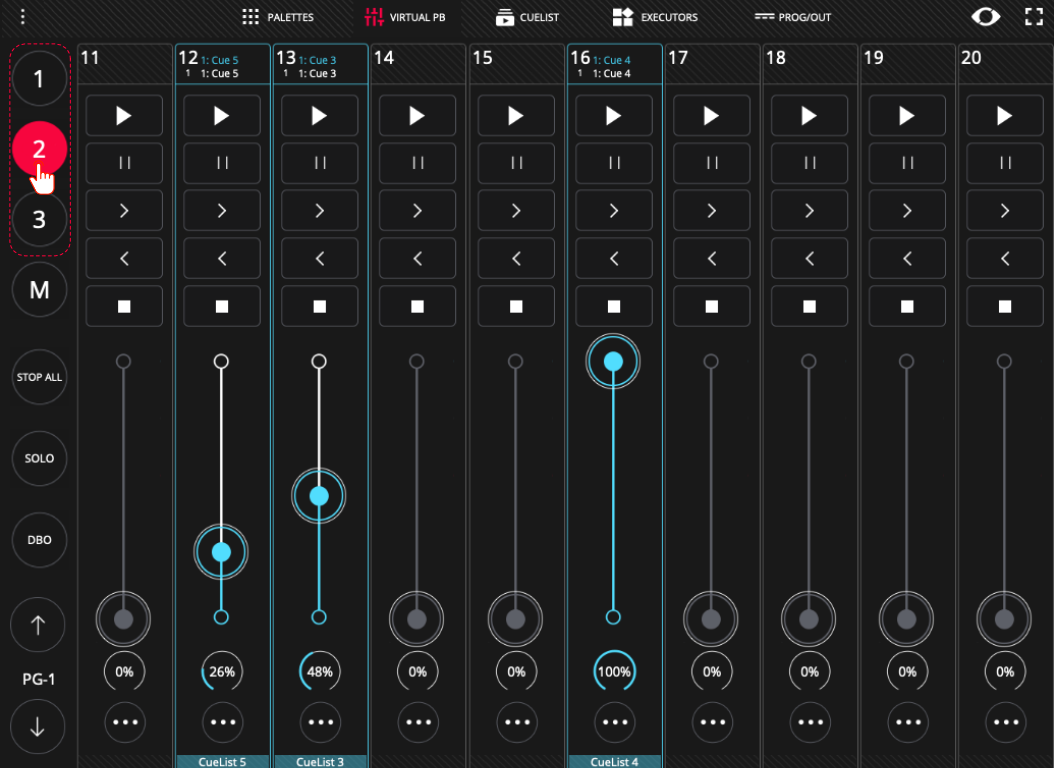Page up with the up arrow button
This screenshot has height=768, width=1054.
(x=38, y=625)
